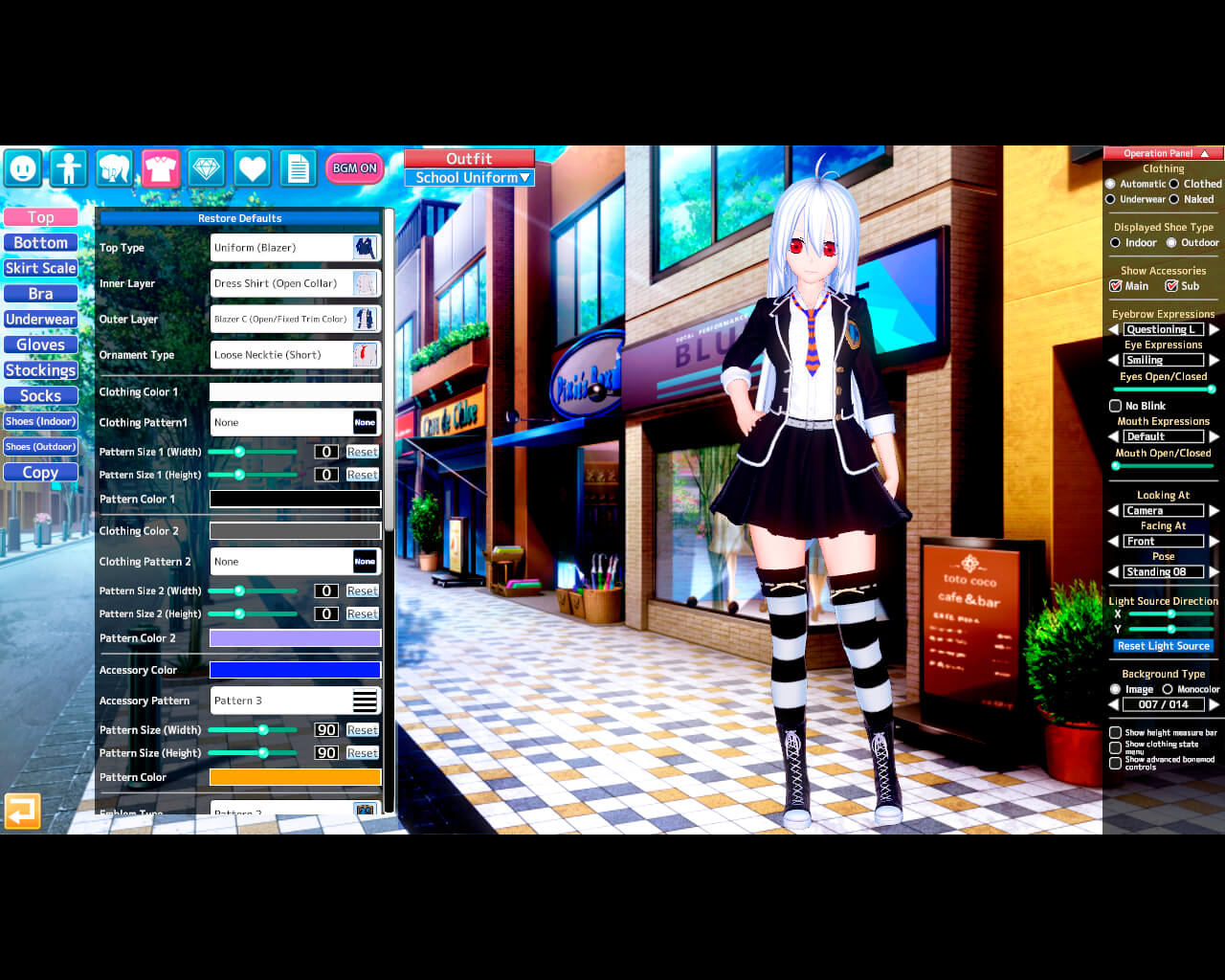This screenshot has height=980, width=1225.
Task: Open the face customization icon
Action: click(23, 168)
